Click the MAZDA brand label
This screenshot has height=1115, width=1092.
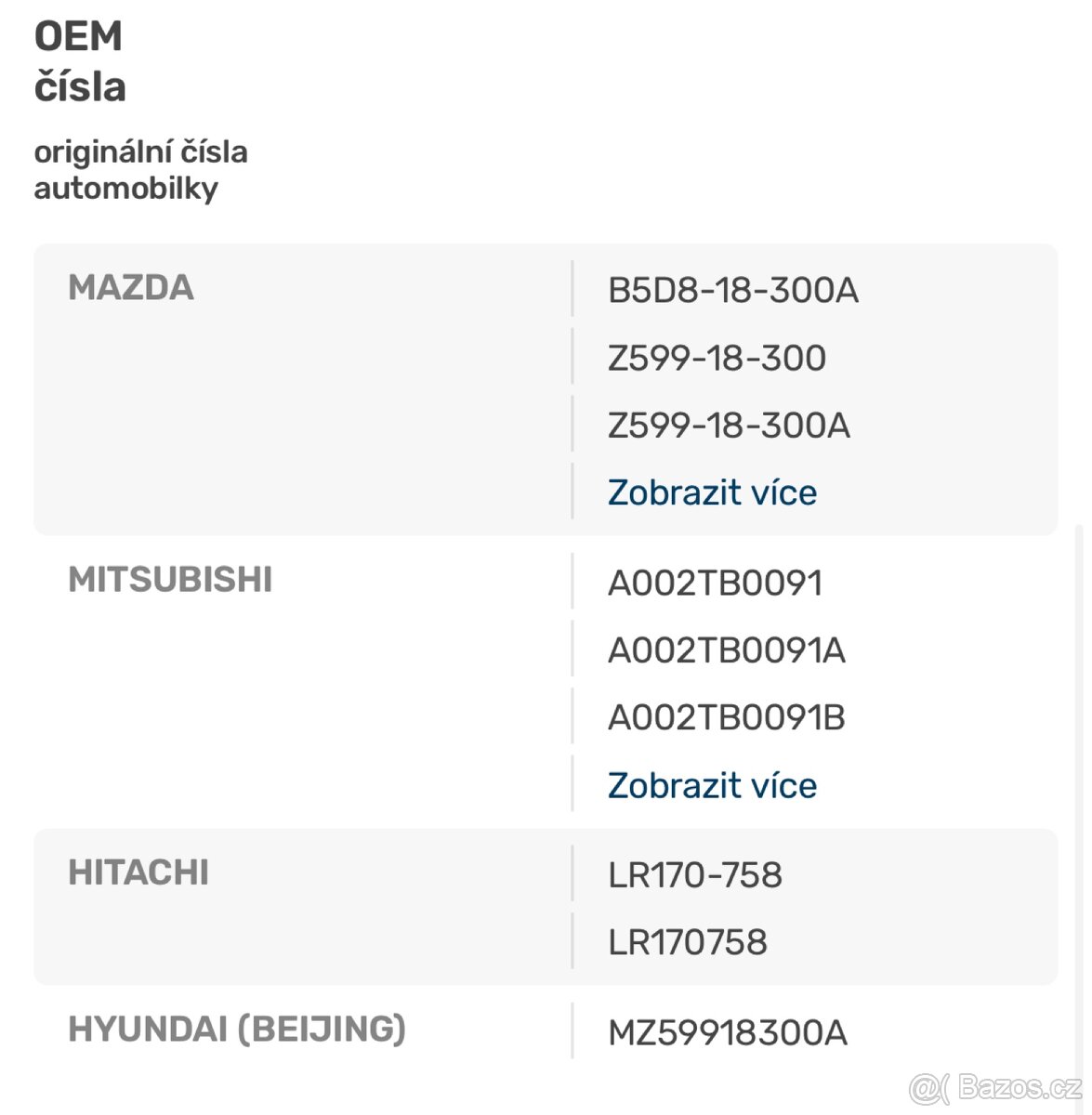pos(131,288)
